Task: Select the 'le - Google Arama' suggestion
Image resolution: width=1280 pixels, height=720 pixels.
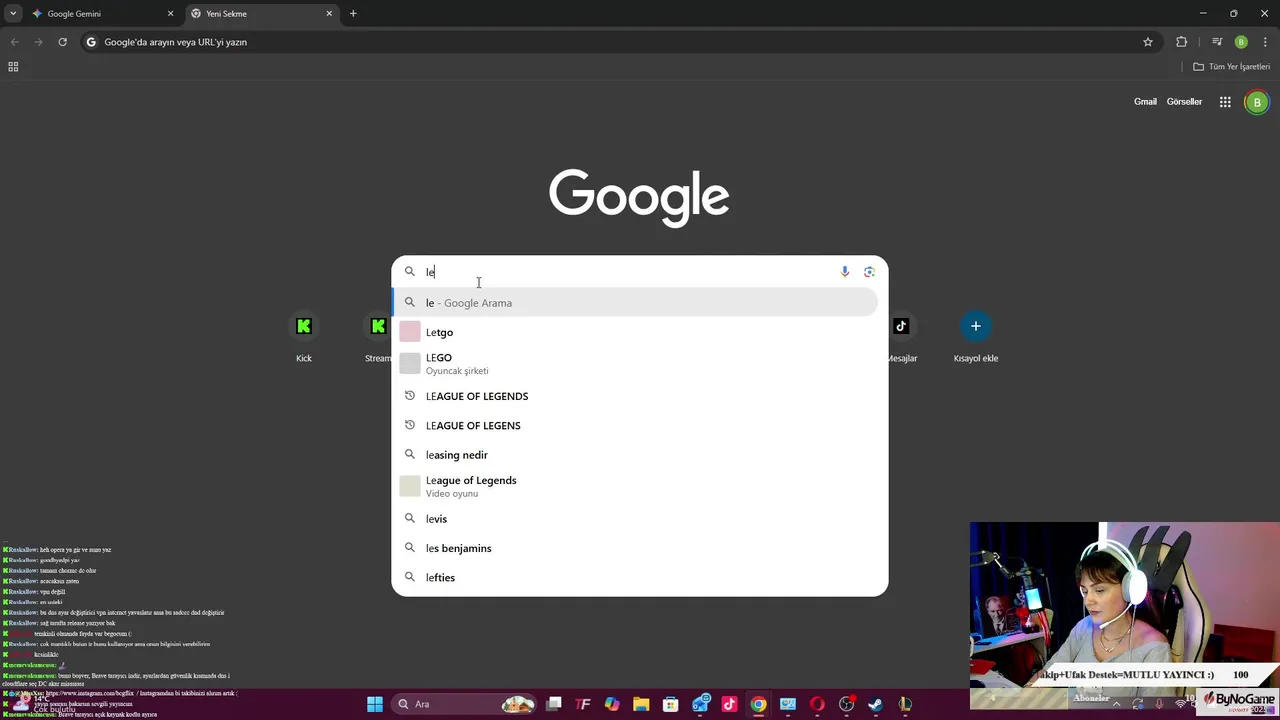Action: pos(635,303)
